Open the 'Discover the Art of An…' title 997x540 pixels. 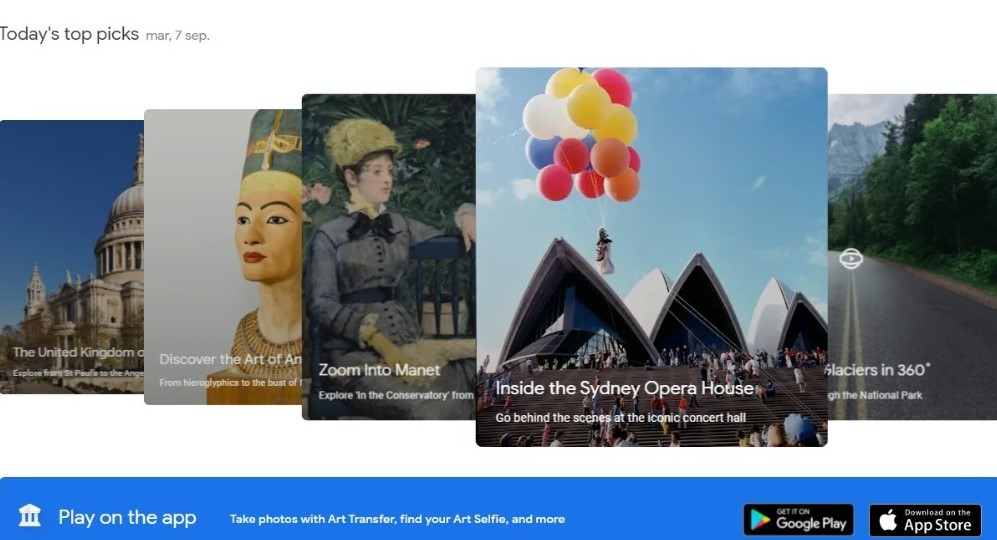click(x=230, y=359)
